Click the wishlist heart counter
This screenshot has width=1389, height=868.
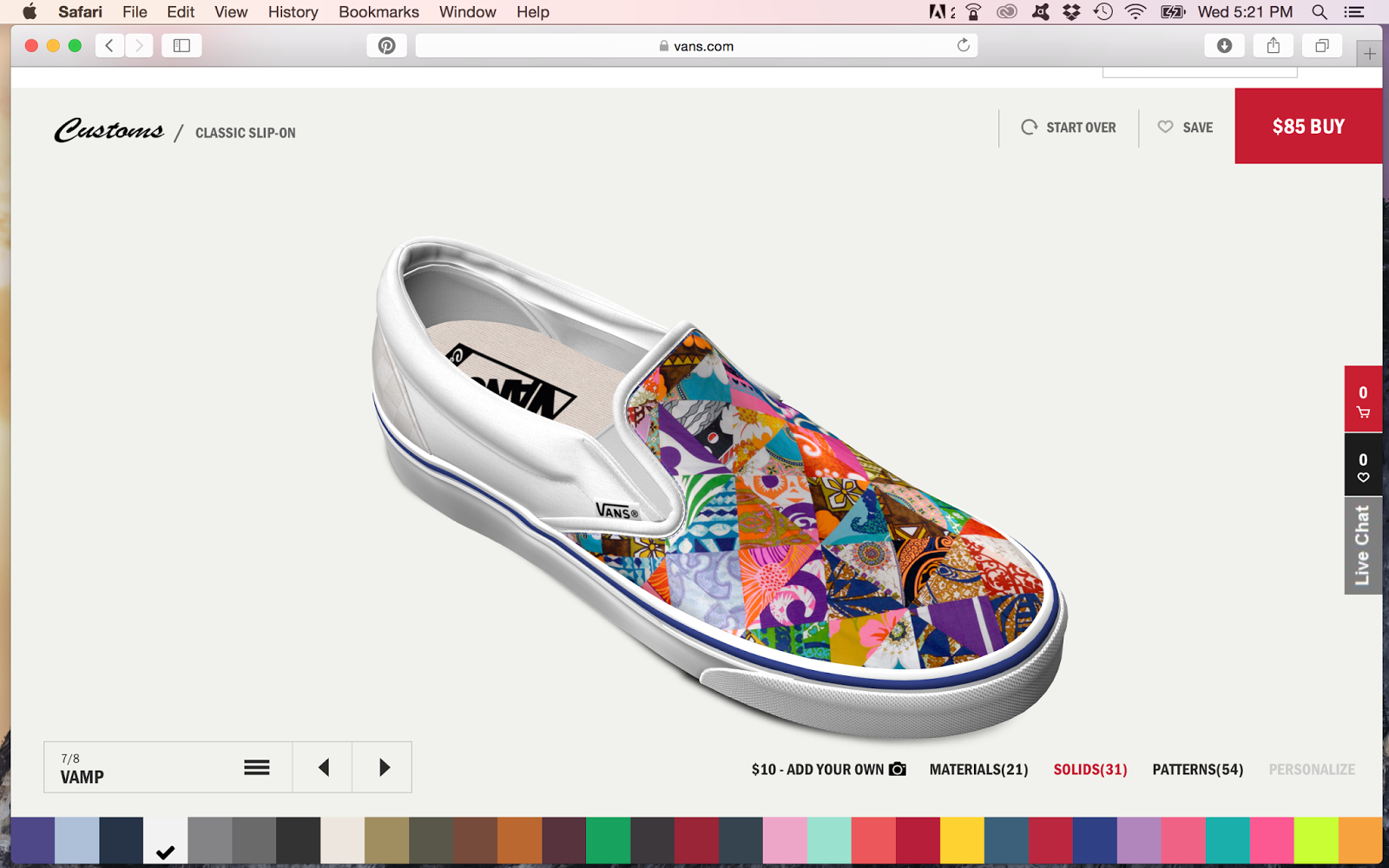1363,463
